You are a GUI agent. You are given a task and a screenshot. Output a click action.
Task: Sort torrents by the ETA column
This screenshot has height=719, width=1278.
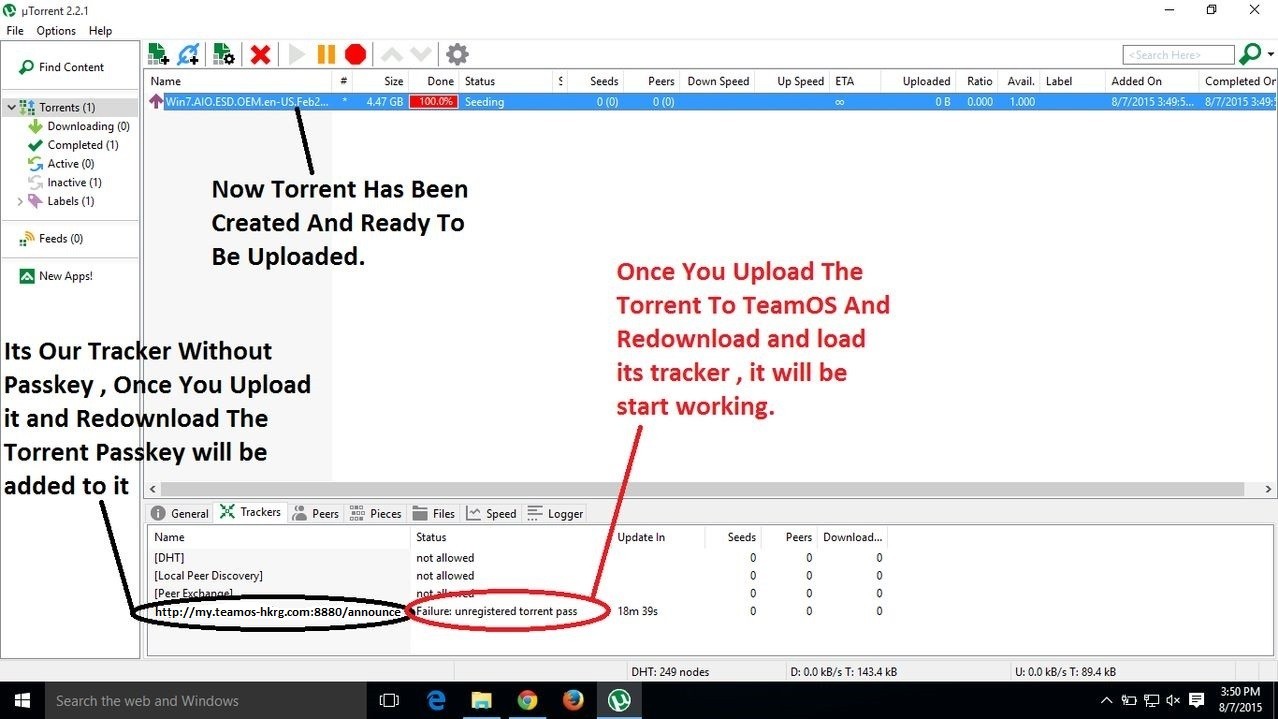857,81
